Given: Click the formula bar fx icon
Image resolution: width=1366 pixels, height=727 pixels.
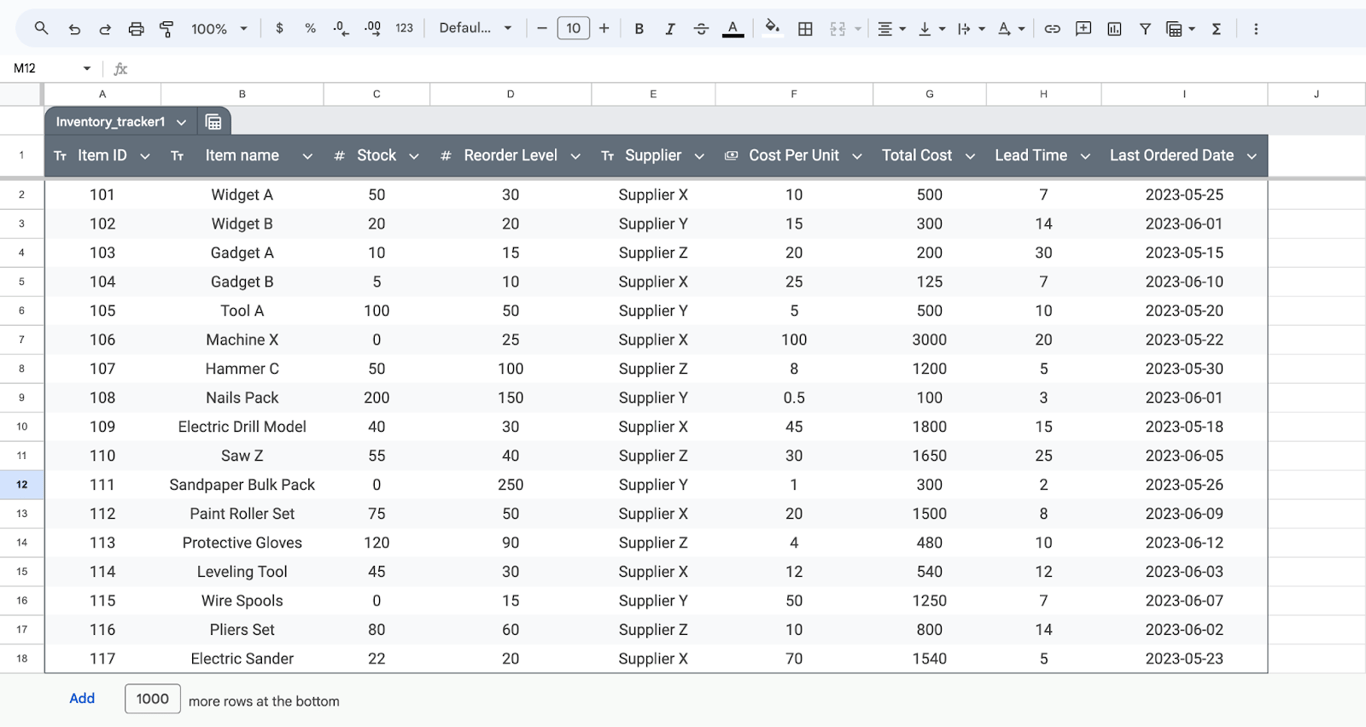Looking at the screenshot, I should click(x=121, y=69).
